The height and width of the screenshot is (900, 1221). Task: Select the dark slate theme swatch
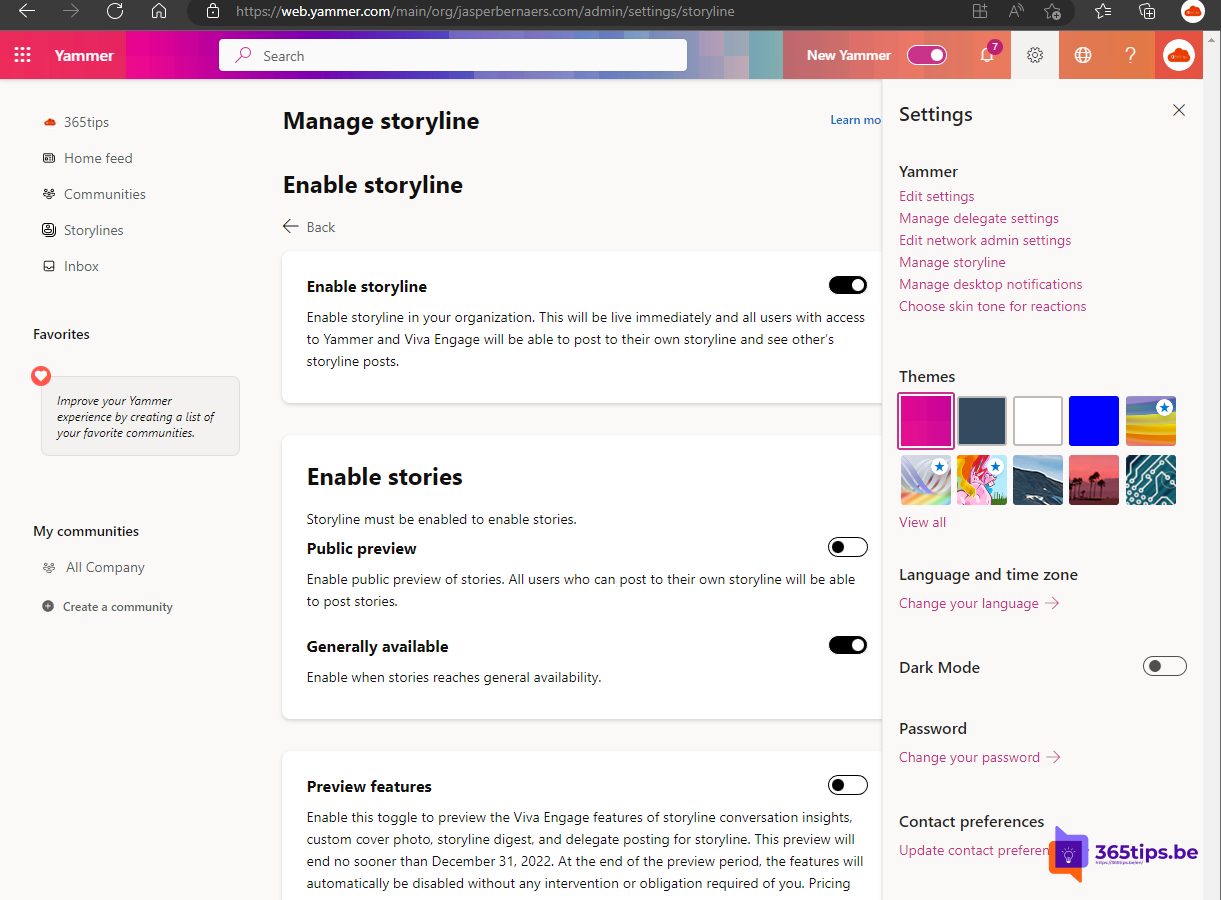(x=982, y=420)
